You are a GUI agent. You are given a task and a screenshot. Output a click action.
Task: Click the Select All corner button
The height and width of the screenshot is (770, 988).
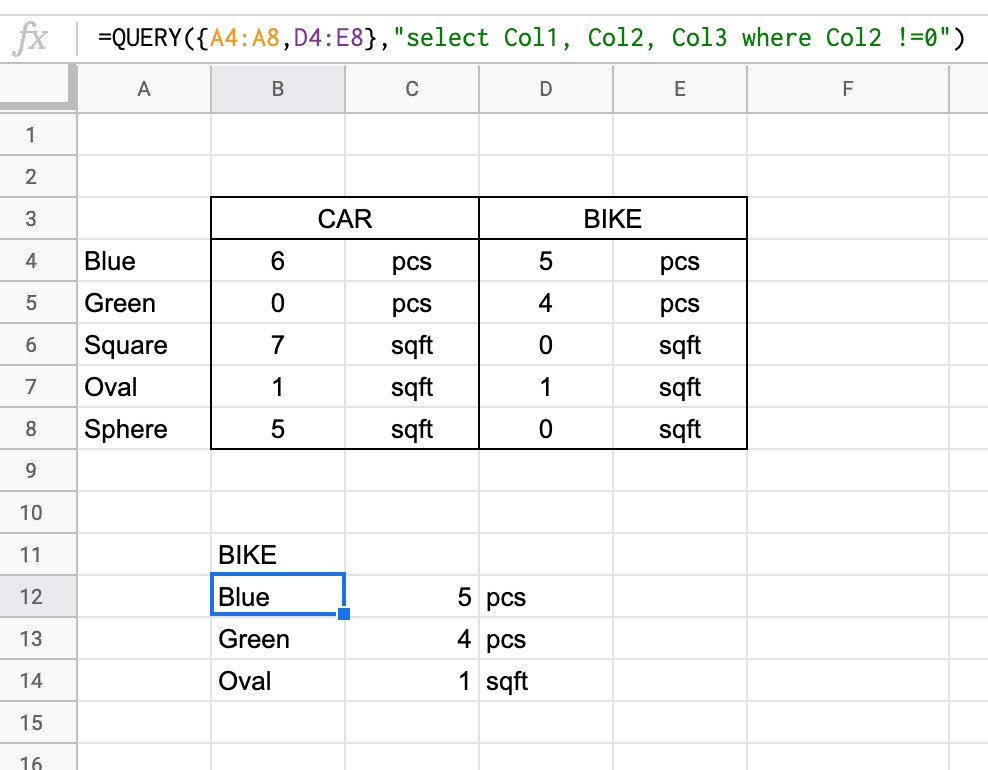pyautogui.click(x=38, y=88)
